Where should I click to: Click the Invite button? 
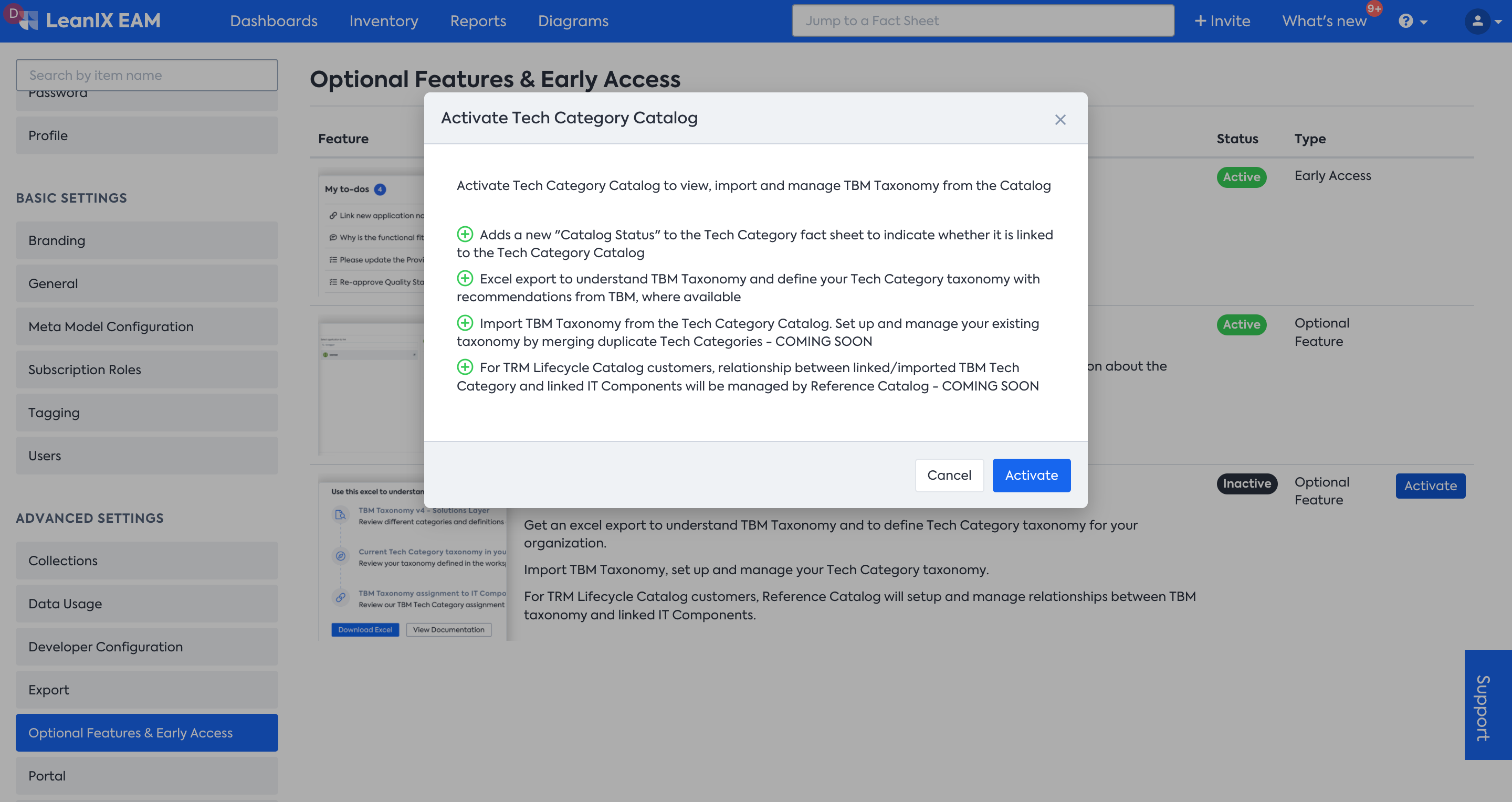(1222, 21)
